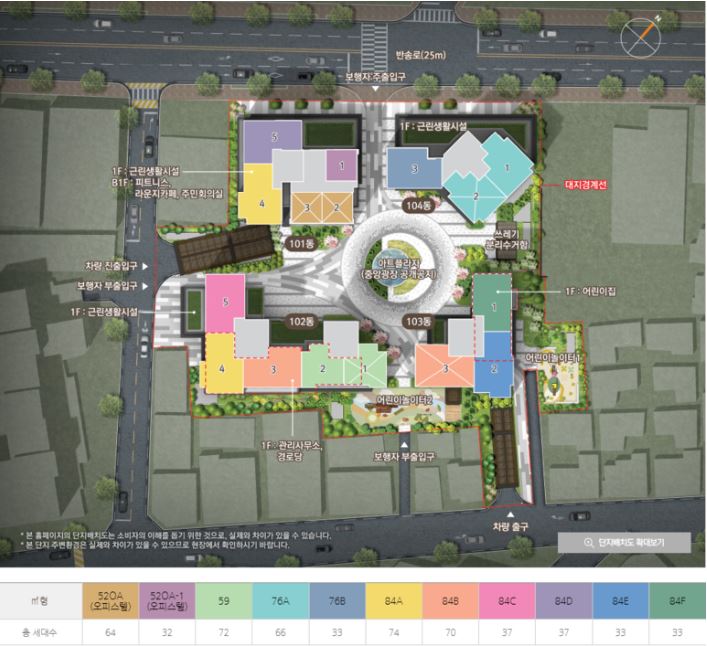Select the 84B type legend swatch
Viewport: 707px width, 646px height.
(x=450, y=600)
